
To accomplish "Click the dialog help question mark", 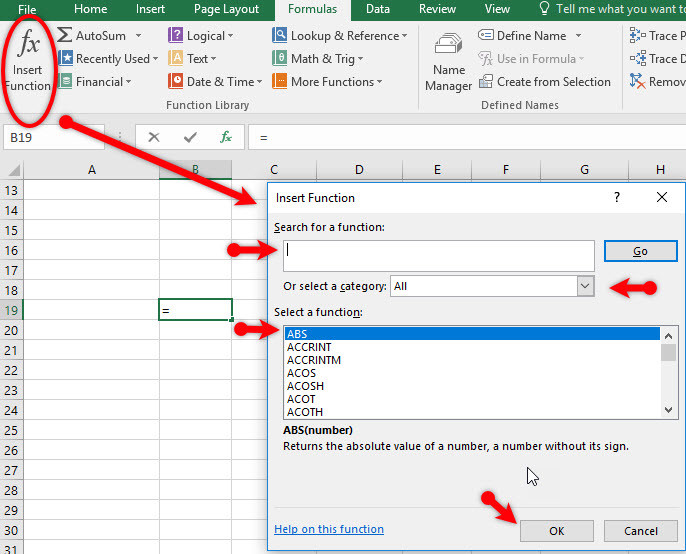I will 617,197.
